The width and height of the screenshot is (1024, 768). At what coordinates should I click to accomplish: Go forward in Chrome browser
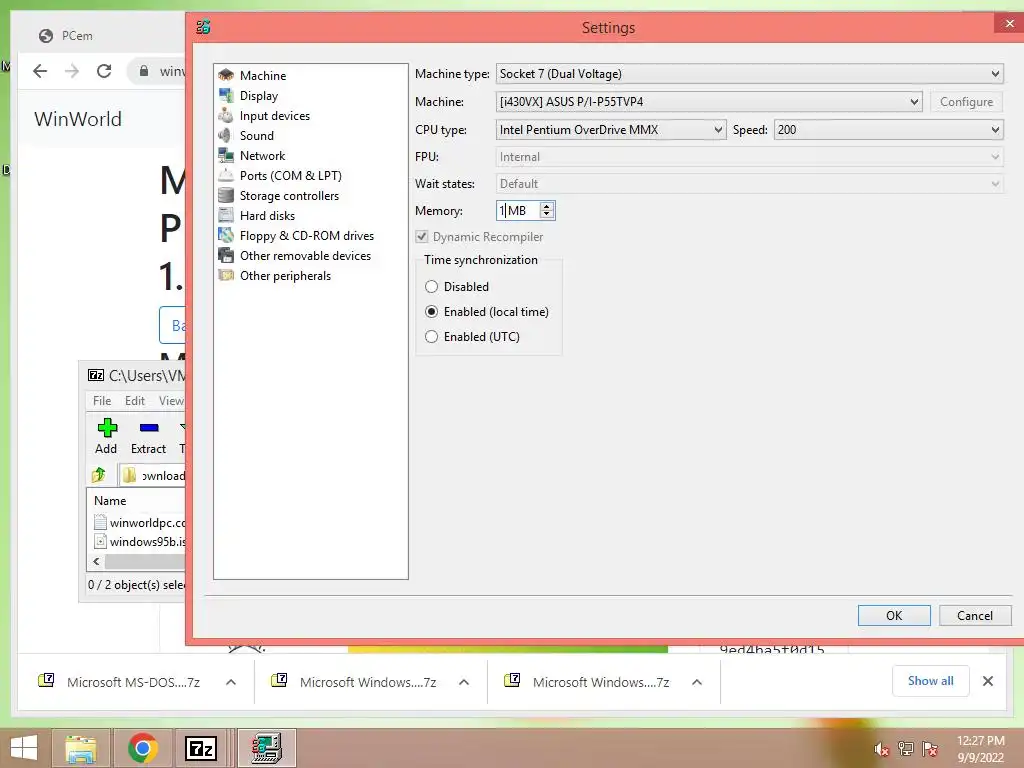[x=72, y=71]
